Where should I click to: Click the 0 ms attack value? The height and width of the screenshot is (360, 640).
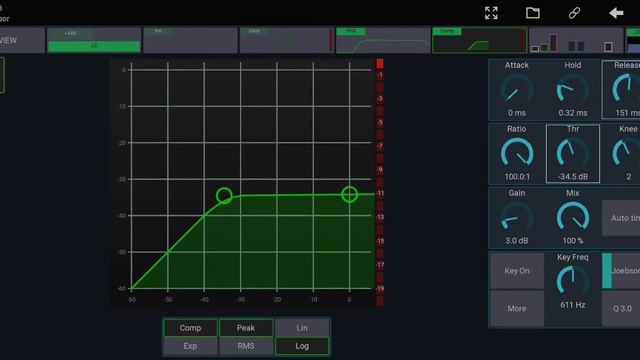517,113
